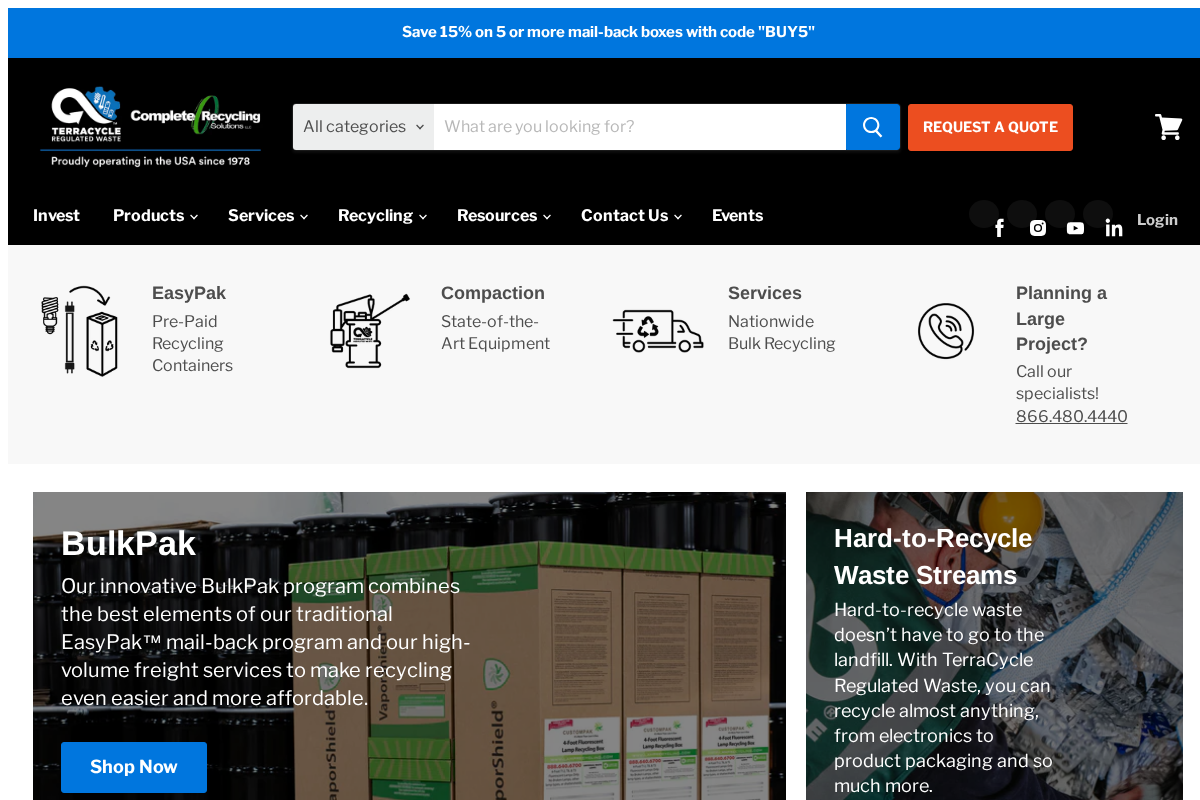Open the shopping cart icon
The image size is (1200, 800).
click(x=1168, y=126)
